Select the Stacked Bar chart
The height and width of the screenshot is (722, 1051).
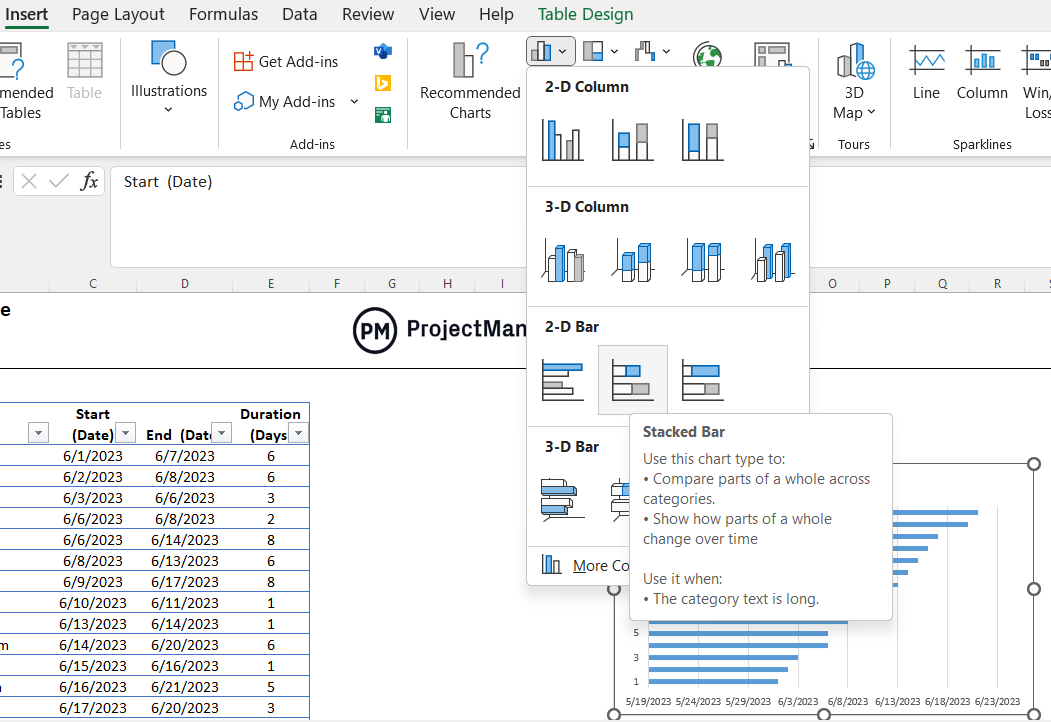click(x=632, y=380)
